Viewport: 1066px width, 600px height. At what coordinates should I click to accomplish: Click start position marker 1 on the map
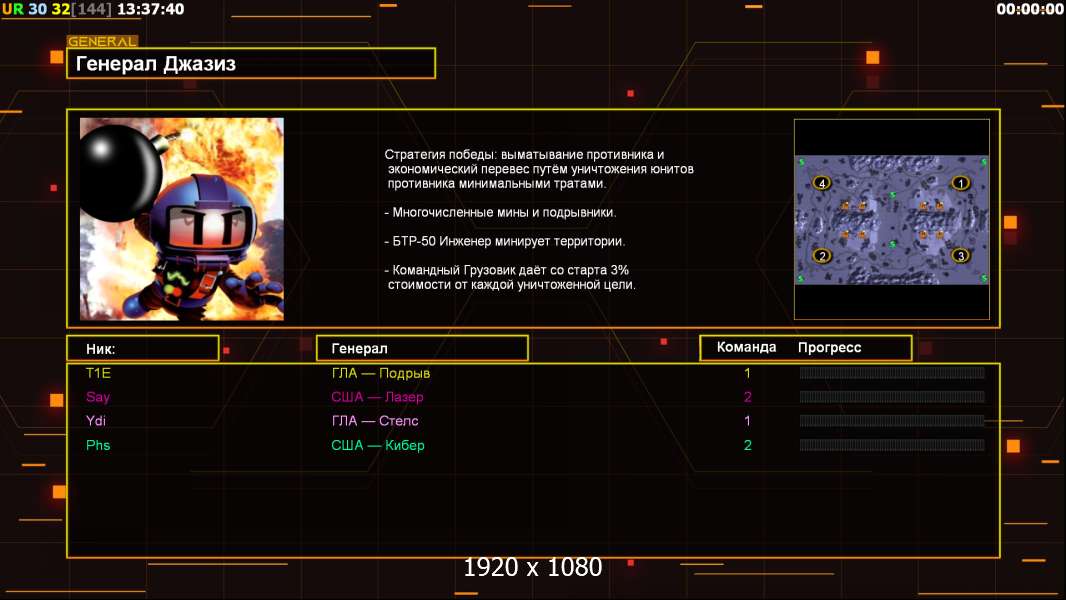click(960, 183)
